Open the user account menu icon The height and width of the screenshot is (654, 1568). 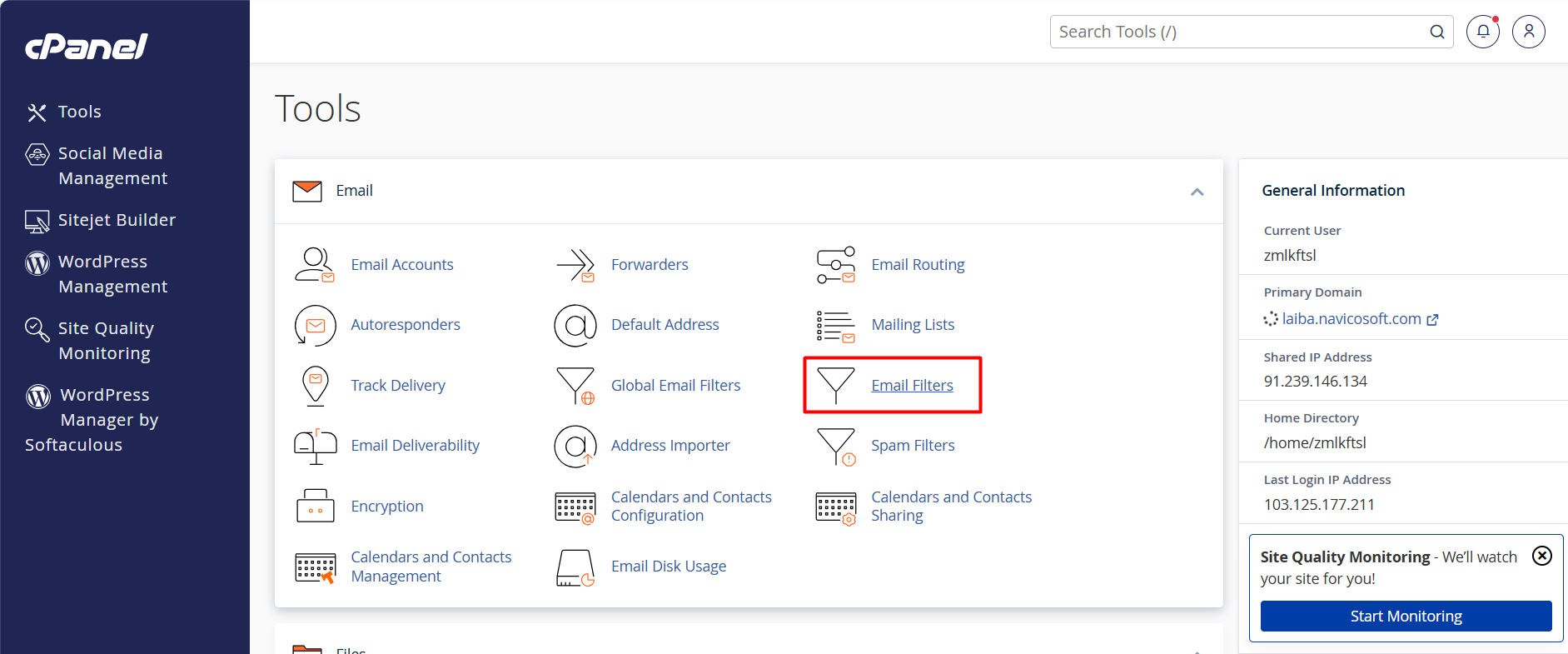1528,32
